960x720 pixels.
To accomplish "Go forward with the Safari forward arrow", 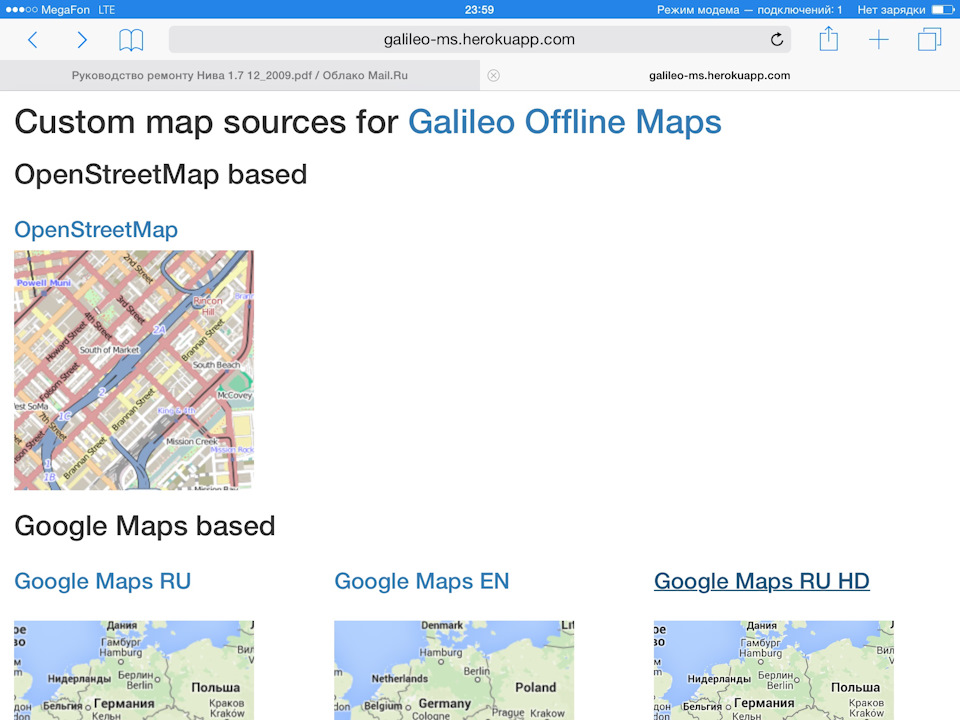I will (82, 40).
